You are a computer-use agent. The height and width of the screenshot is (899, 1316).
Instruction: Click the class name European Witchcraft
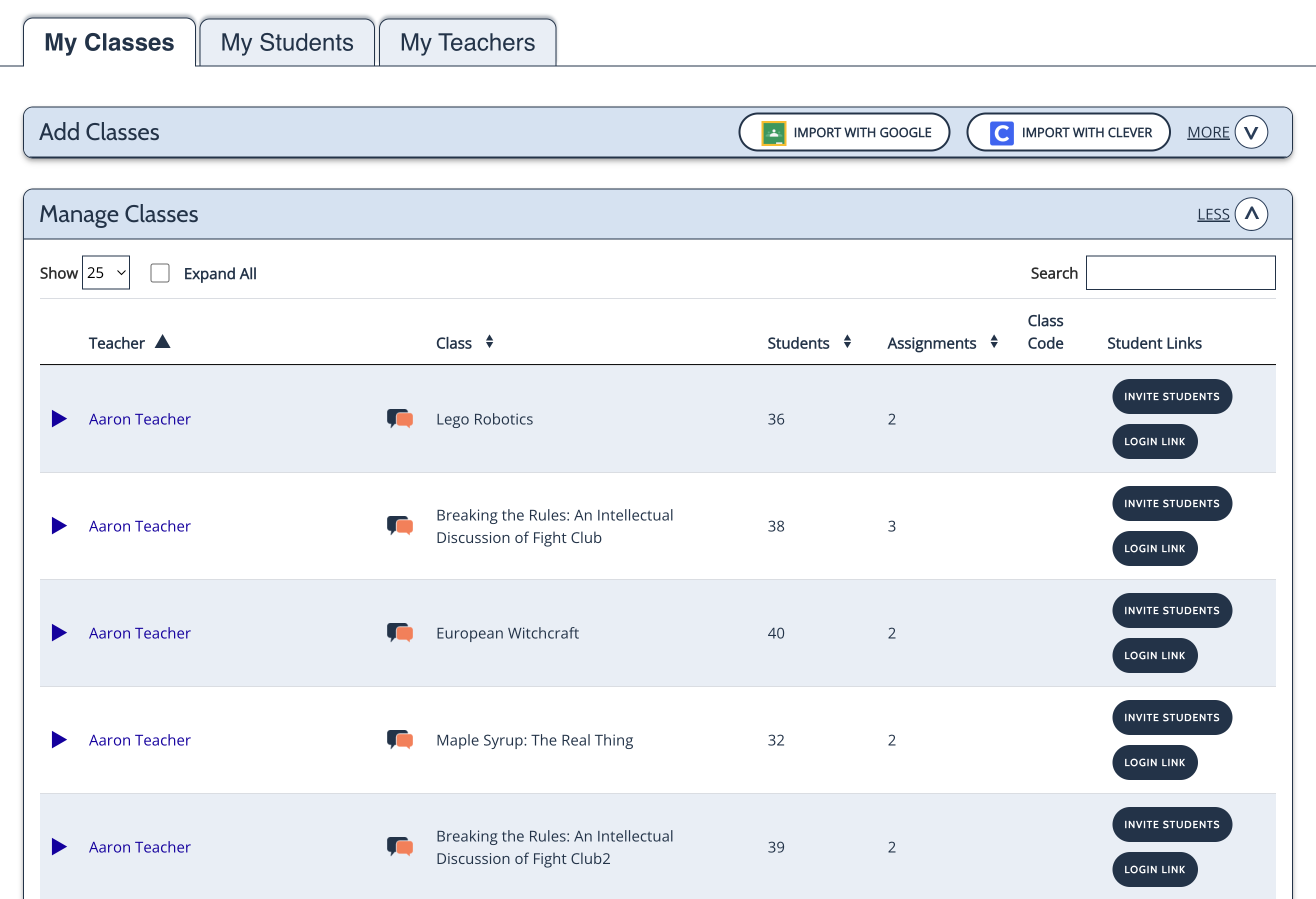click(x=507, y=633)
